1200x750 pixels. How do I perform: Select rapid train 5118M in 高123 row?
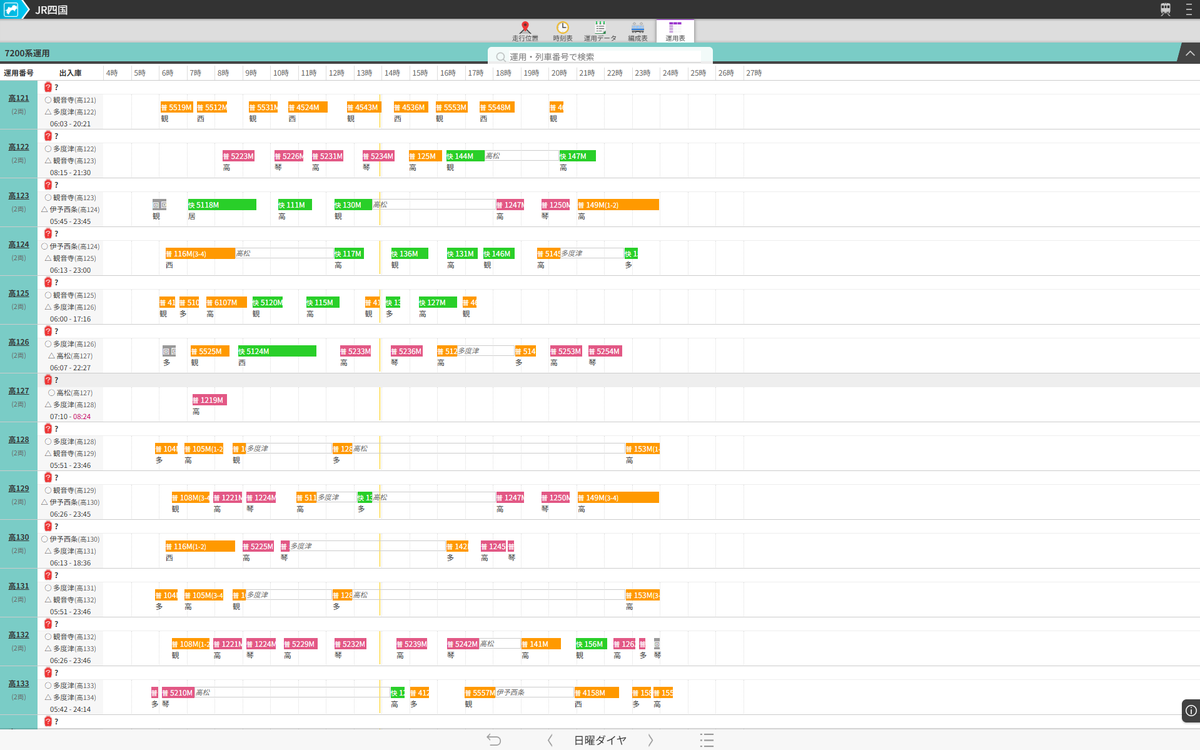click(222, 205)
